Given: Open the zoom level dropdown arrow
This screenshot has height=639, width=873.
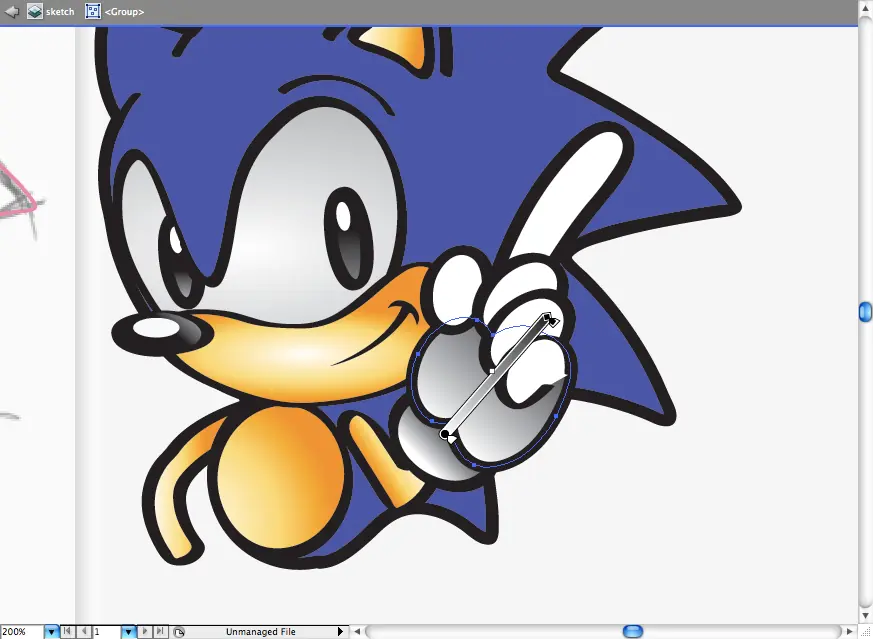Looking at the screenshot, I should point(51,632).
